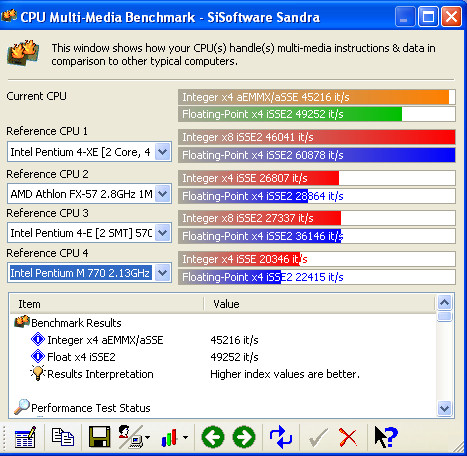Expand Reference CPU 2 dropdown arrow
The image size is (467, 456).
tap(163, 194)
